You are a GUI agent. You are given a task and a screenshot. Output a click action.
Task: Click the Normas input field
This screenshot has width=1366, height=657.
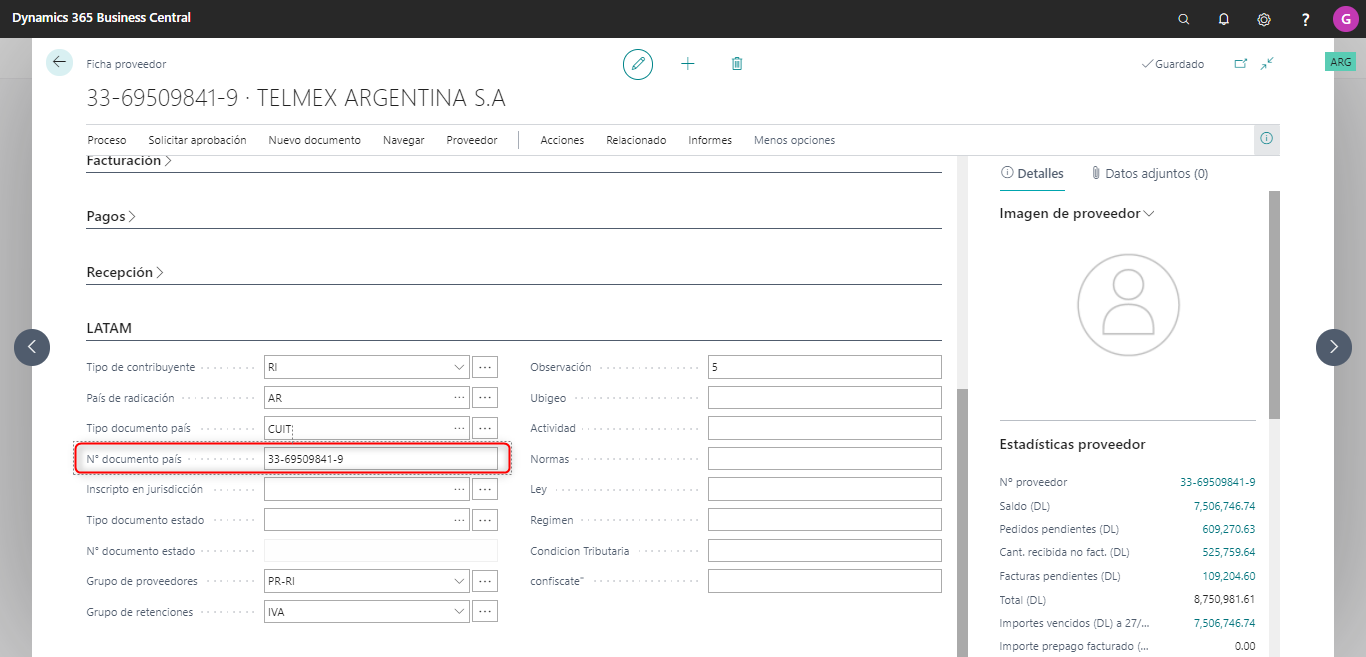(x=824, y=459)
